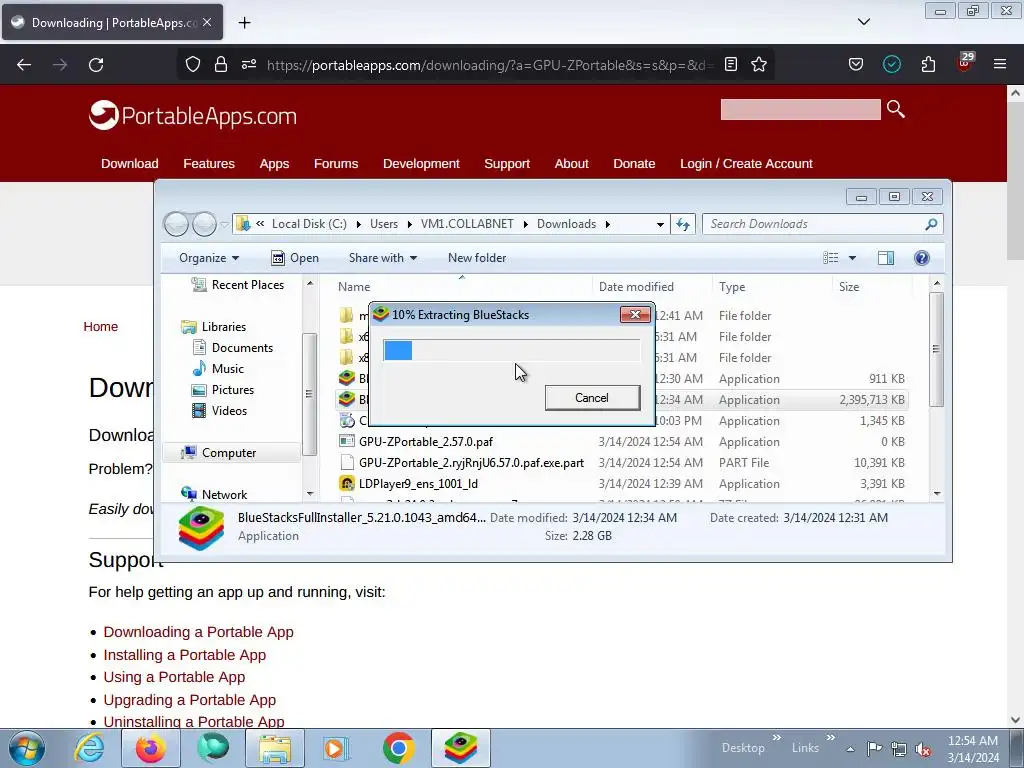This screenshot has height=768, width=1024.
Task: Toggle Firefox reader view icon
Action: [731, 64]
